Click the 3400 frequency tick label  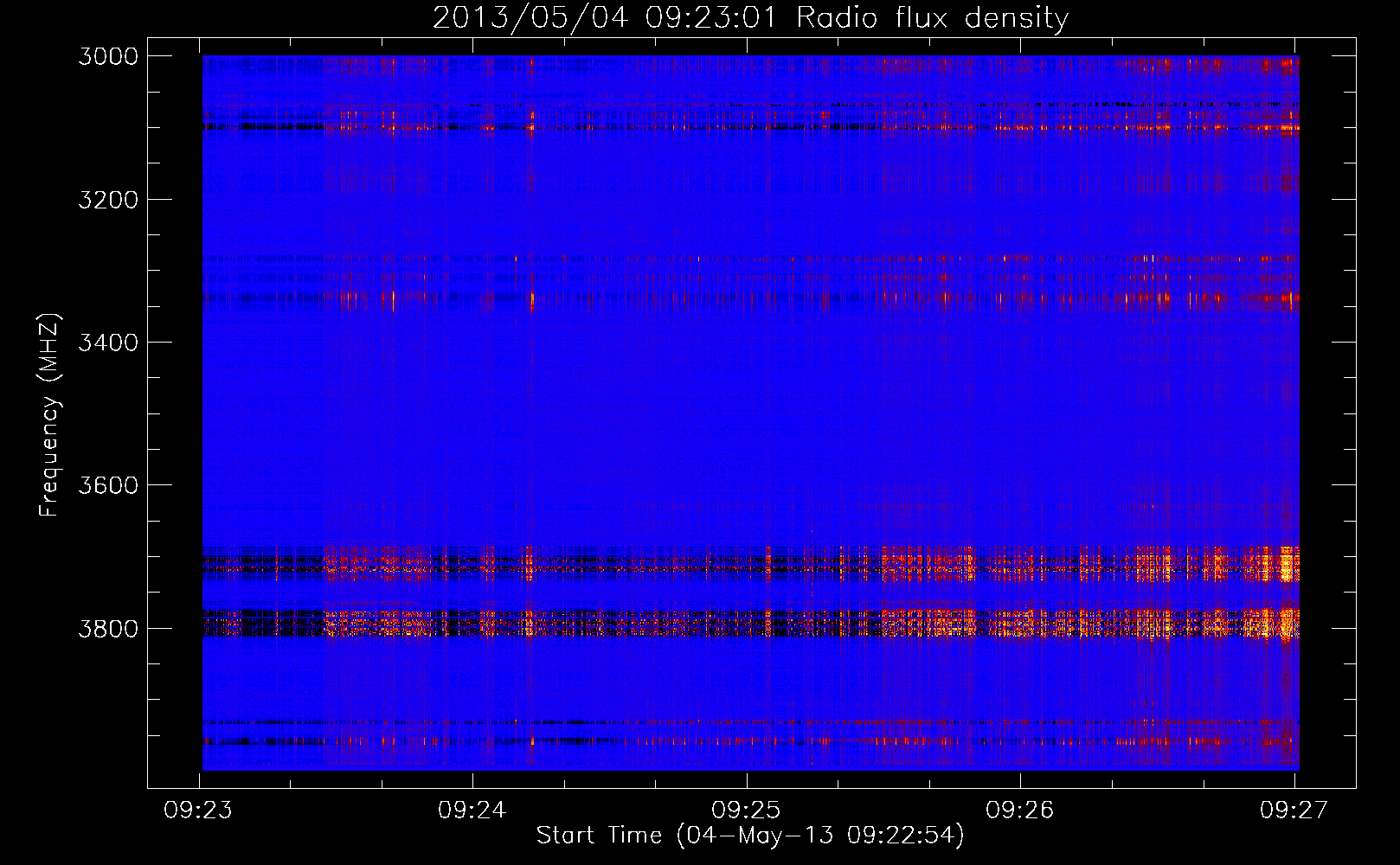coord(108,343)
